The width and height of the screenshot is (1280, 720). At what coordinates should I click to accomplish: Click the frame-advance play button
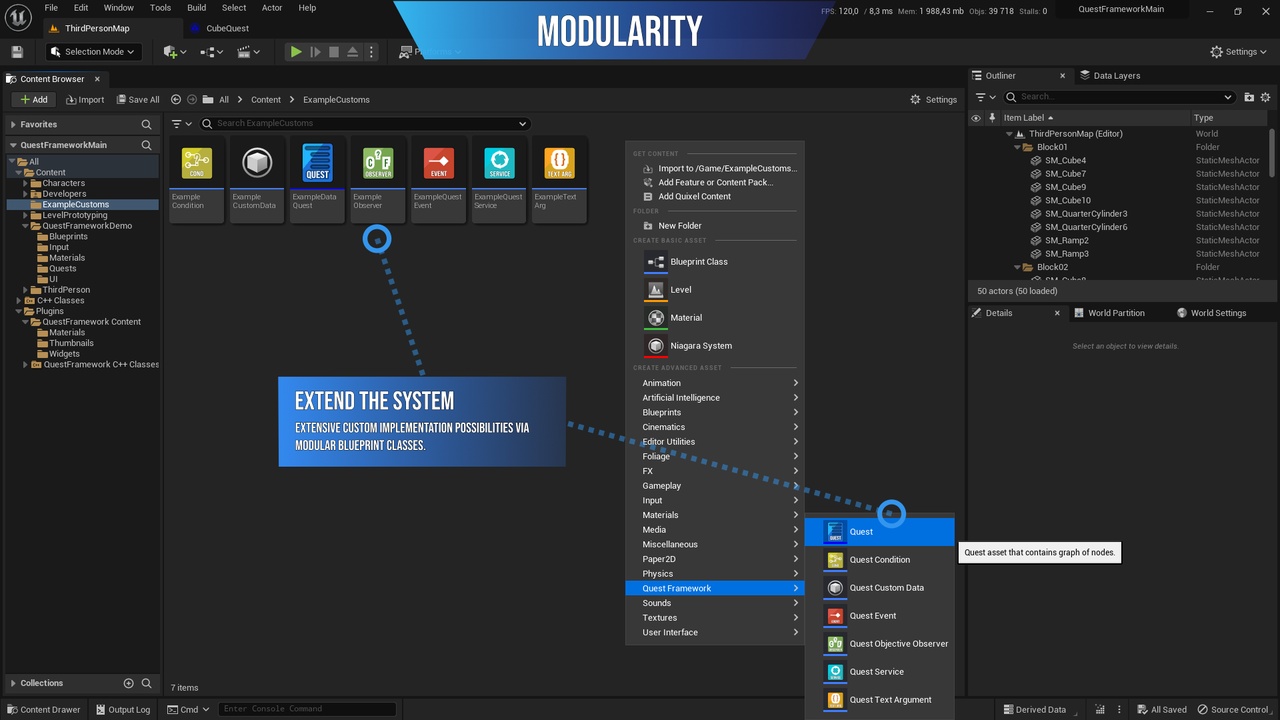[x=315, y=52]
